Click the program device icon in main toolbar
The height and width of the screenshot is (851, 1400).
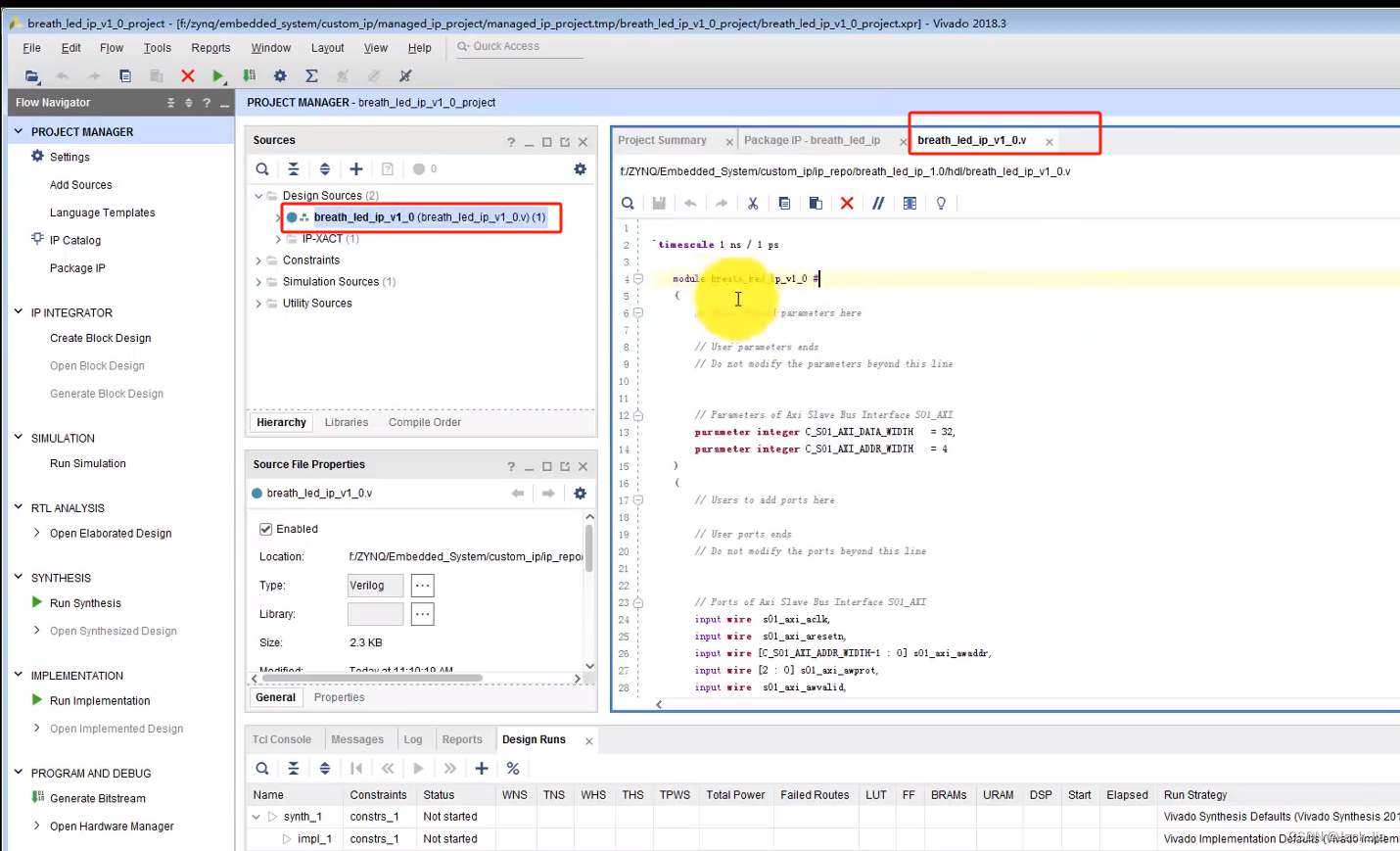pyautogui.click(x=250, y=75)
